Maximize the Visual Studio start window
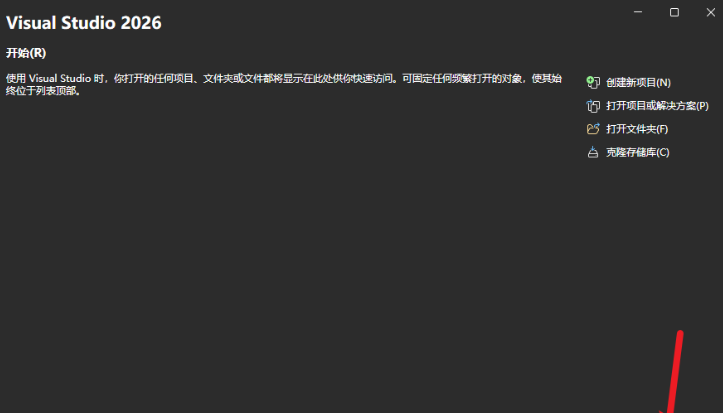 coord(674,12)
